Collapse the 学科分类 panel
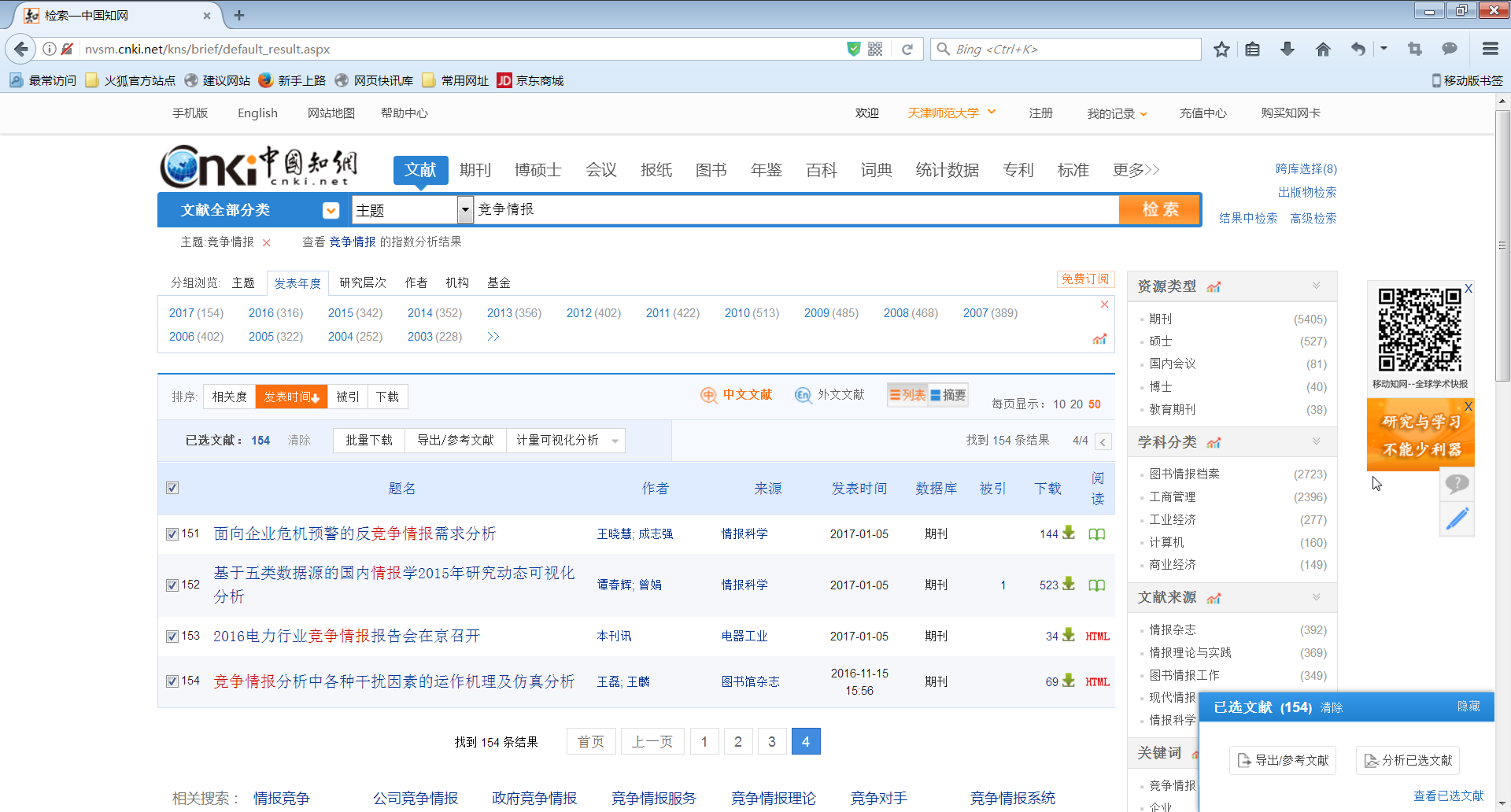This screenshot has width=1511, height=812. point(1316,441)
